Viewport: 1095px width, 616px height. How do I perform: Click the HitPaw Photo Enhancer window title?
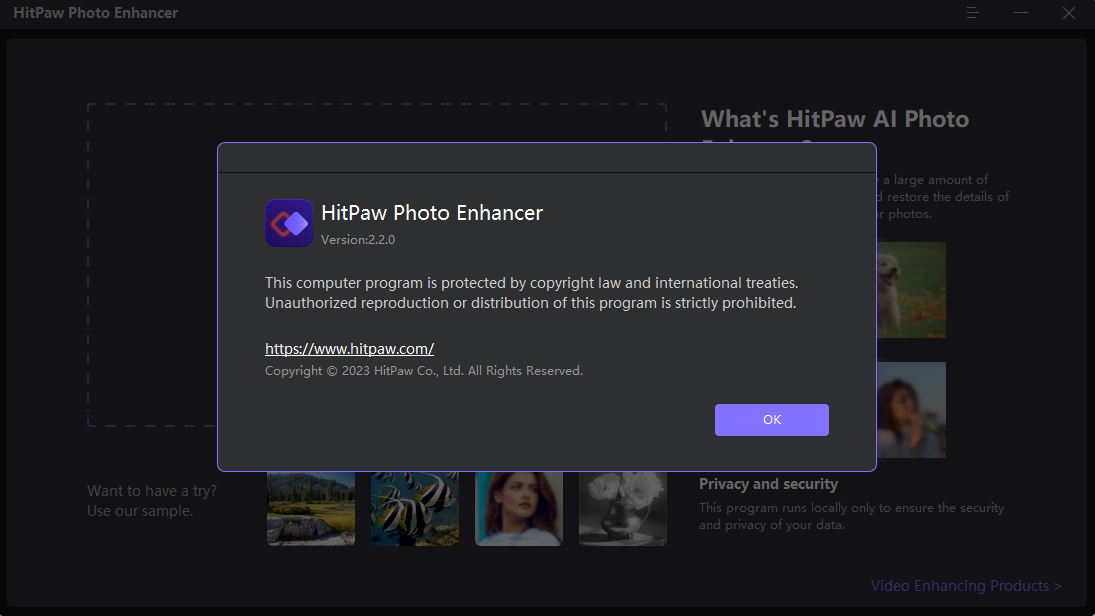[x=96, y=13]
